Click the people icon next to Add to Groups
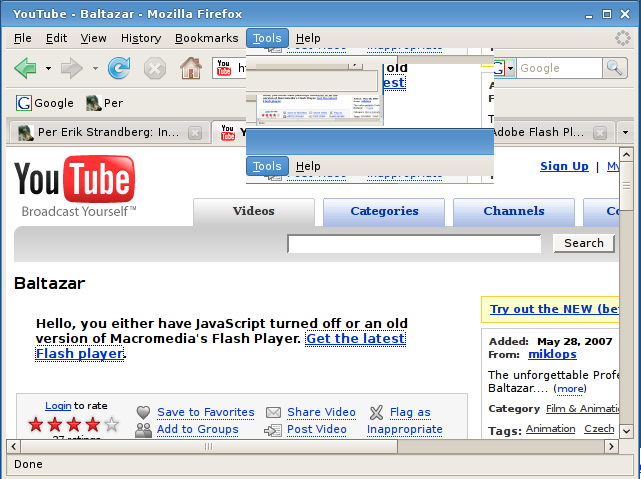Image resolution: width=641 pixels, height=479 pixels. point(143,430)
